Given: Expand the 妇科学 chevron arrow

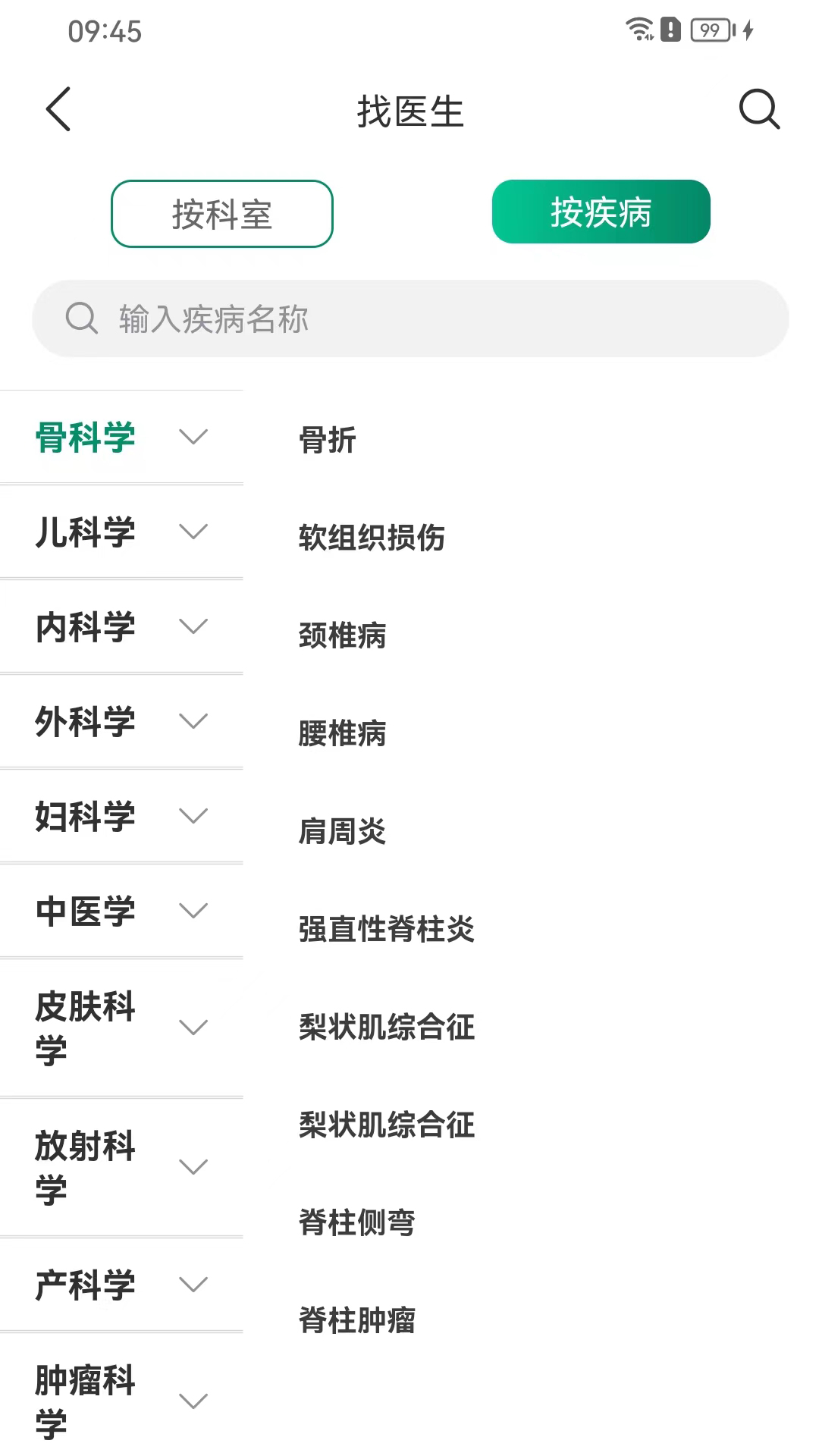Looking at the screenshot, I should (x=193, y=816).
